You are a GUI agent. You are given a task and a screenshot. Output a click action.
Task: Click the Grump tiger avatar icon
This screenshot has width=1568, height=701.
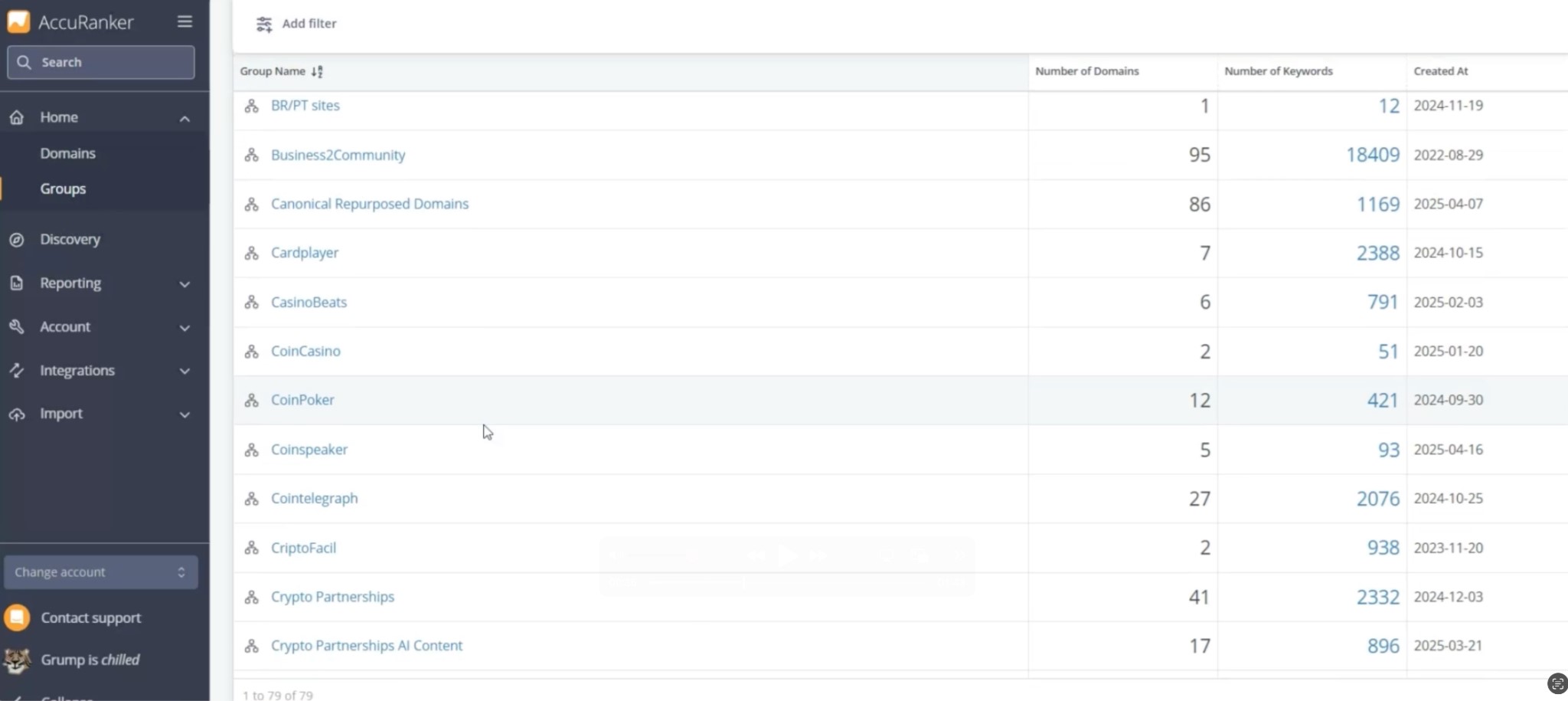click(x=17, y=660)
